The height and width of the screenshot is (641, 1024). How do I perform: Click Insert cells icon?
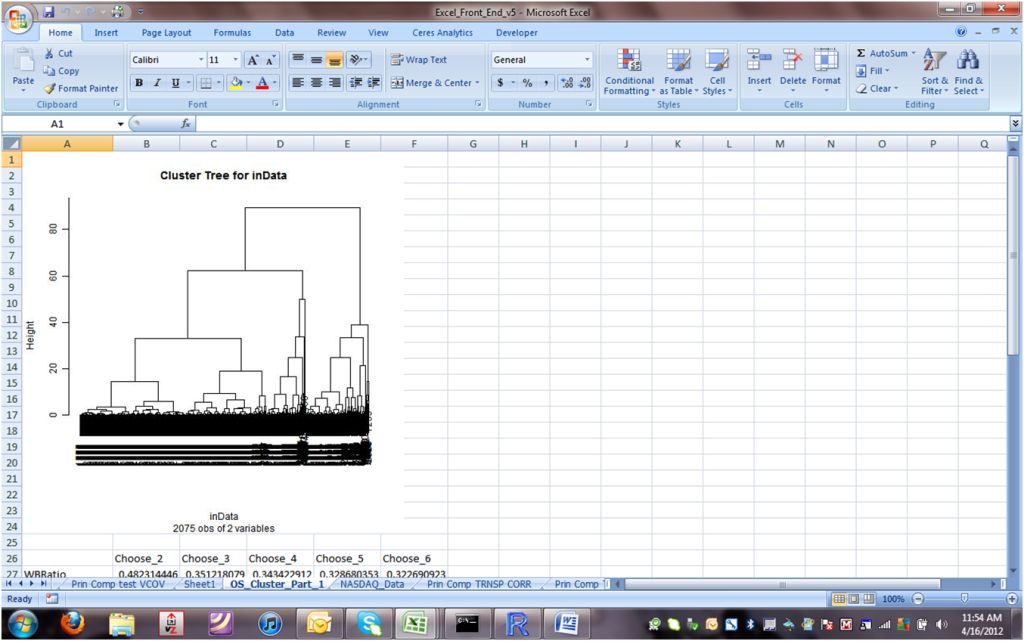759,60
